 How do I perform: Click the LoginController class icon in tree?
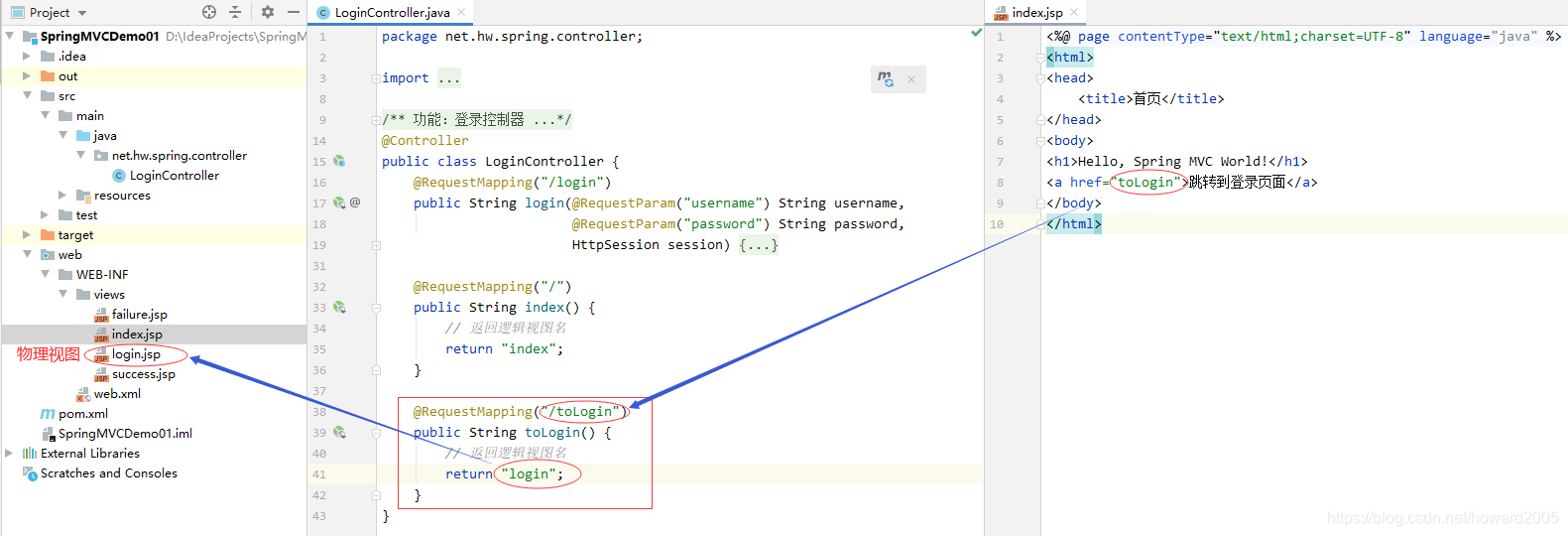pyautogui.click(x=119, y=176)
